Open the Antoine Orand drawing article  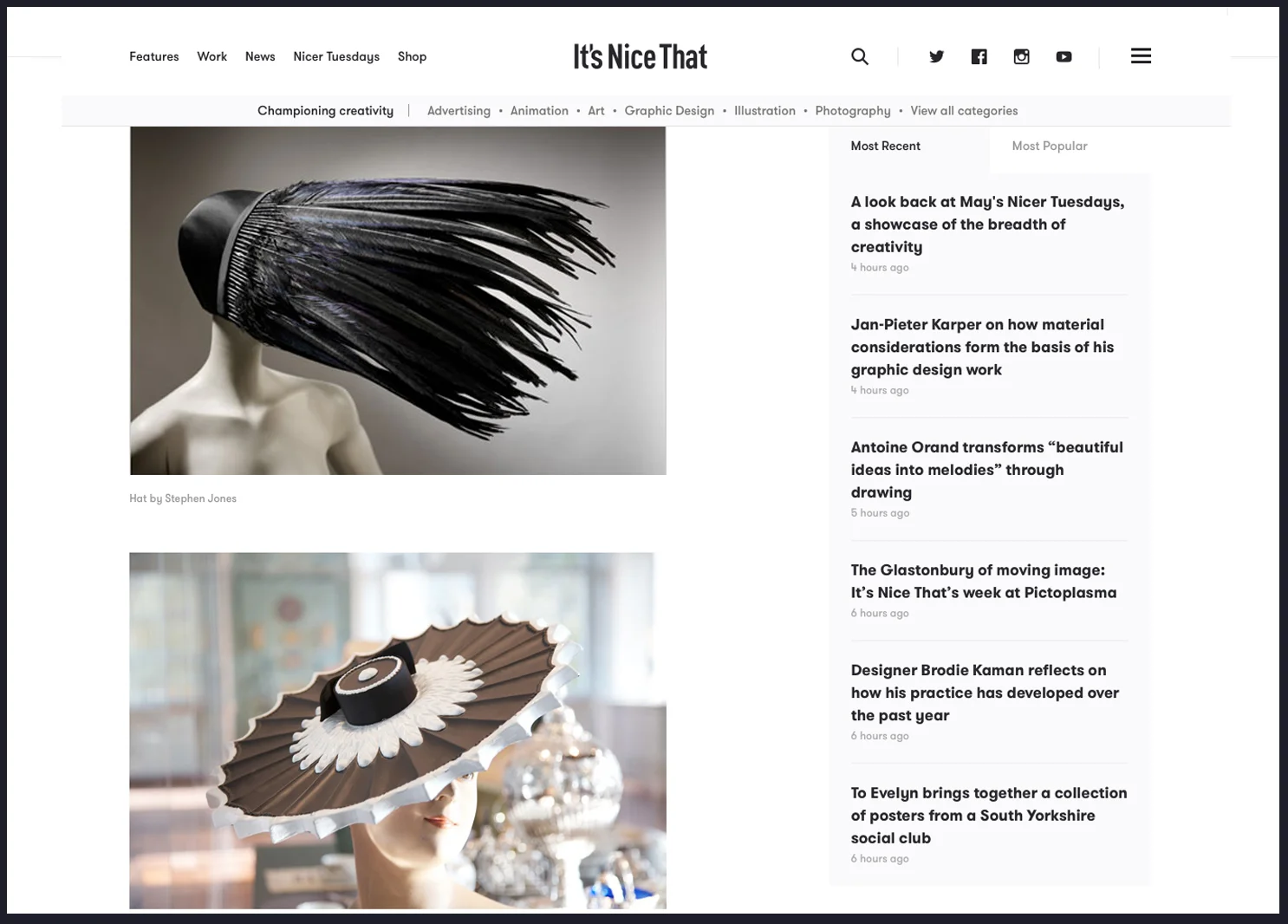(x=987, y=470)
